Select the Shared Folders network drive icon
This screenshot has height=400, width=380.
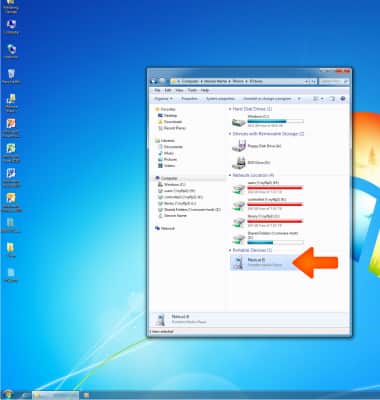click(x=239, y=238)
